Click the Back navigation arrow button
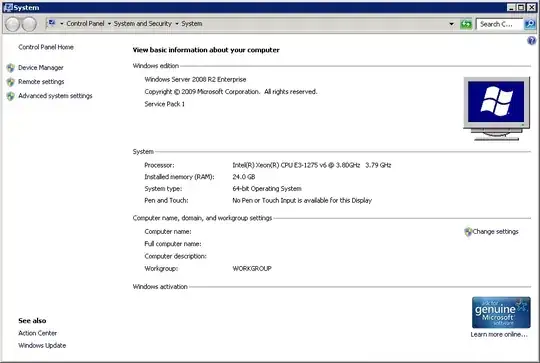 point(12,24)
